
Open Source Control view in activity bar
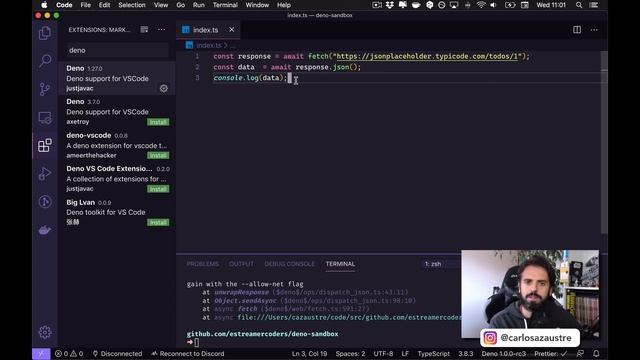click(45, 89)
